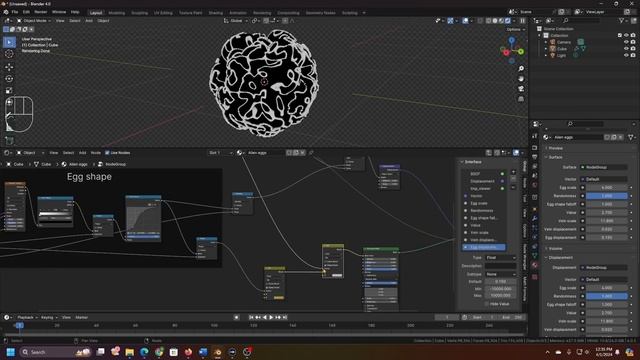Open the Slot 1 material slot dropdown
This screenshot has width=640, height=360.
(220, 153)
